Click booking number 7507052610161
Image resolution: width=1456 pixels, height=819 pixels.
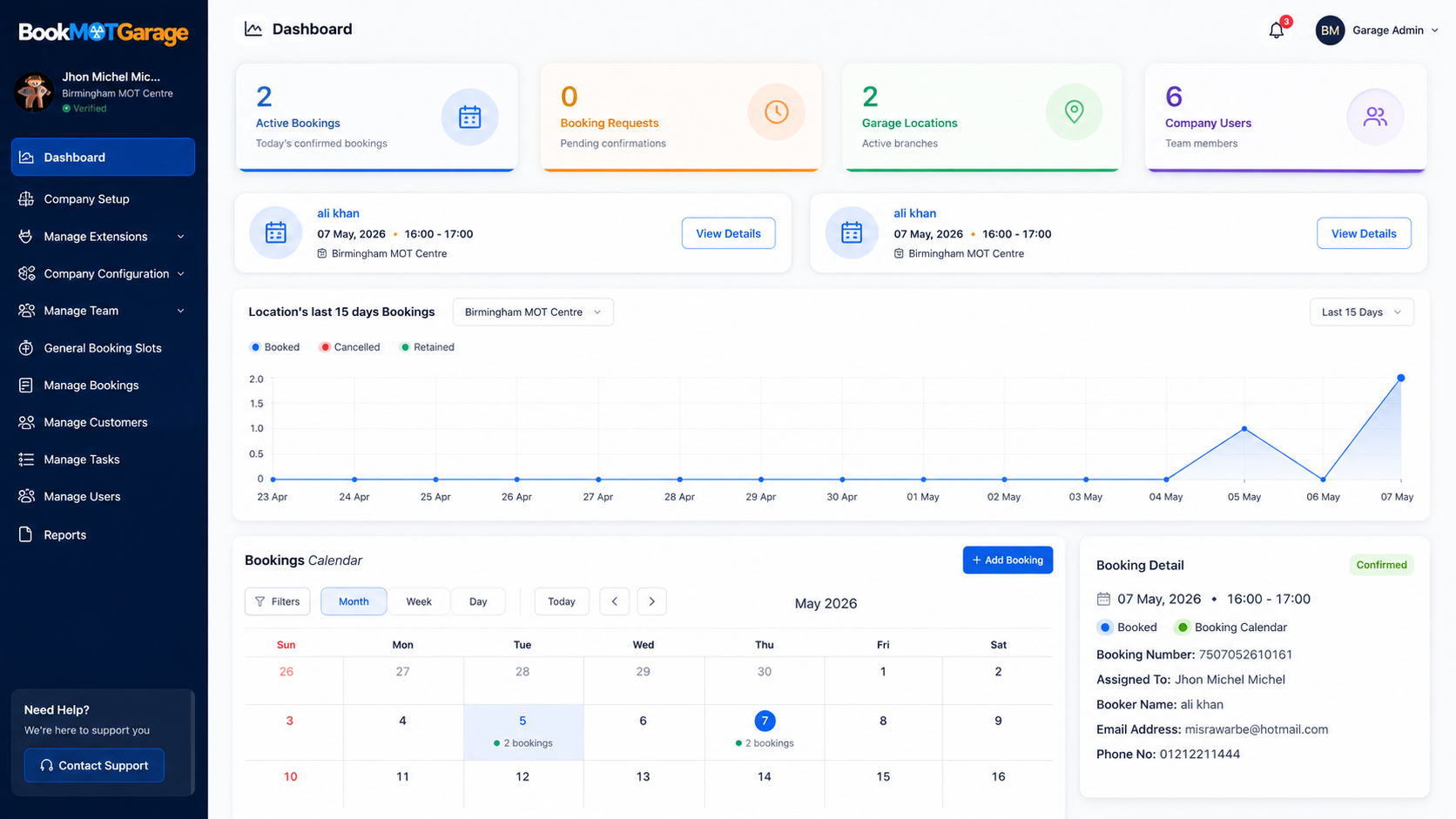point(1245,655)
